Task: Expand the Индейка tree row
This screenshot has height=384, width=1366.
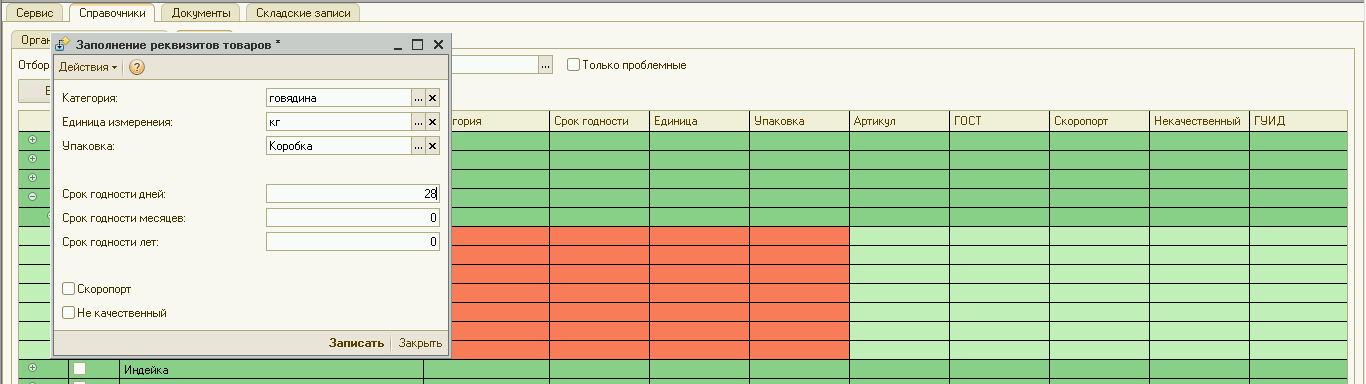Action: [32, 369]
